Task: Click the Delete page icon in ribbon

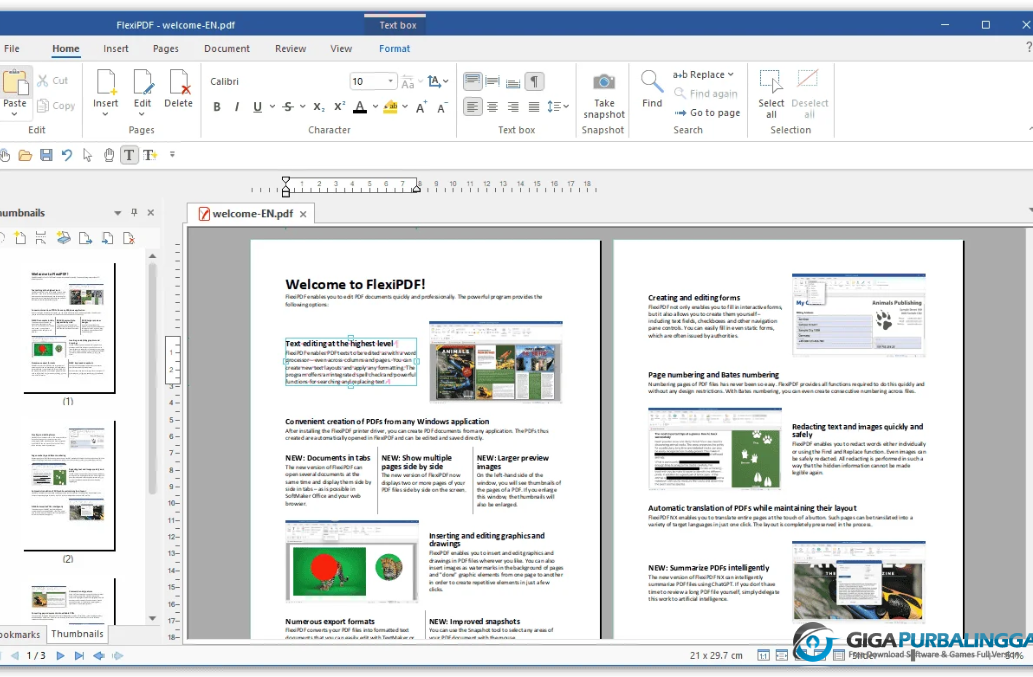Action: (179, 82)
